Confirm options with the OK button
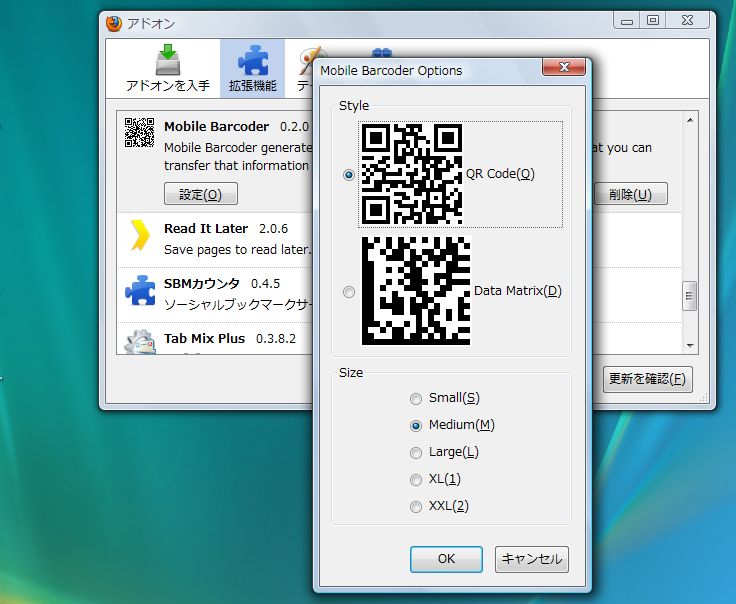The width and height of the screenshot is (736, 604). 446,559
